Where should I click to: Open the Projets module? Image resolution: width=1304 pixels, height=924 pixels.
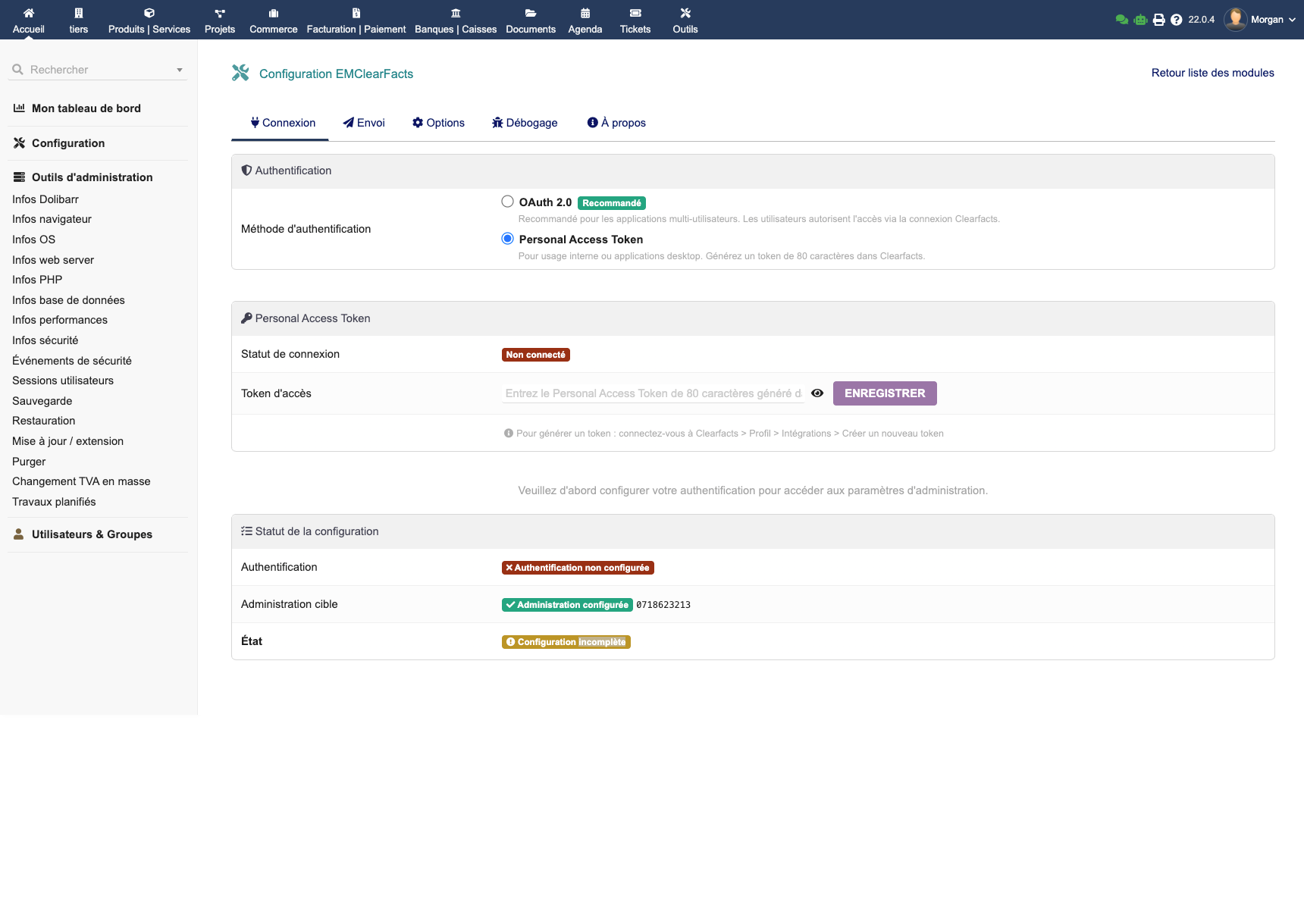220,20
